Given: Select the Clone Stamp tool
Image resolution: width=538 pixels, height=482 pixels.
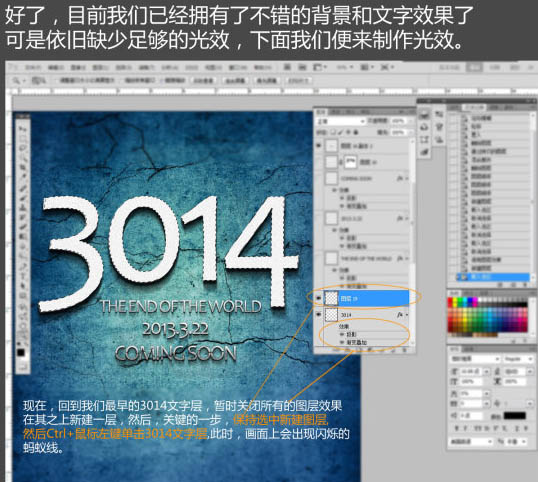Looking at the screenshot, I should [23, 208].
